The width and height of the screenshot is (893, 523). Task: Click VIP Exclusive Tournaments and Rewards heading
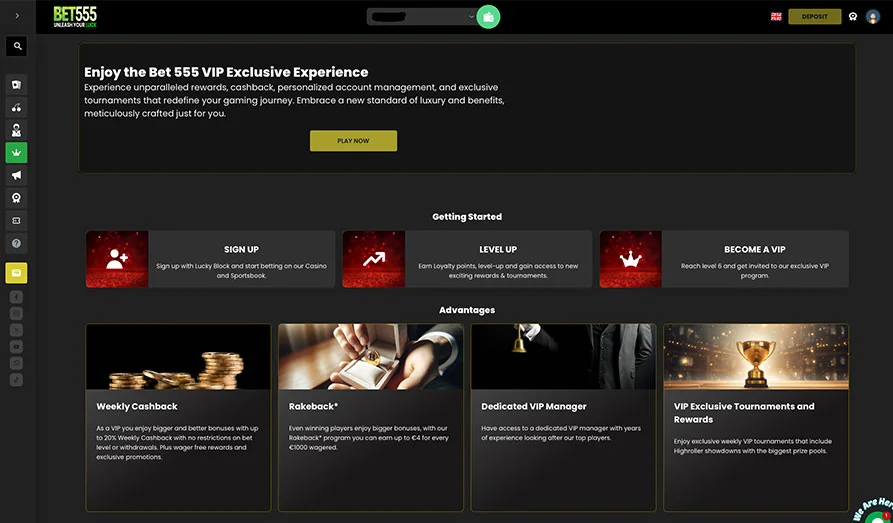pos(744,413)
